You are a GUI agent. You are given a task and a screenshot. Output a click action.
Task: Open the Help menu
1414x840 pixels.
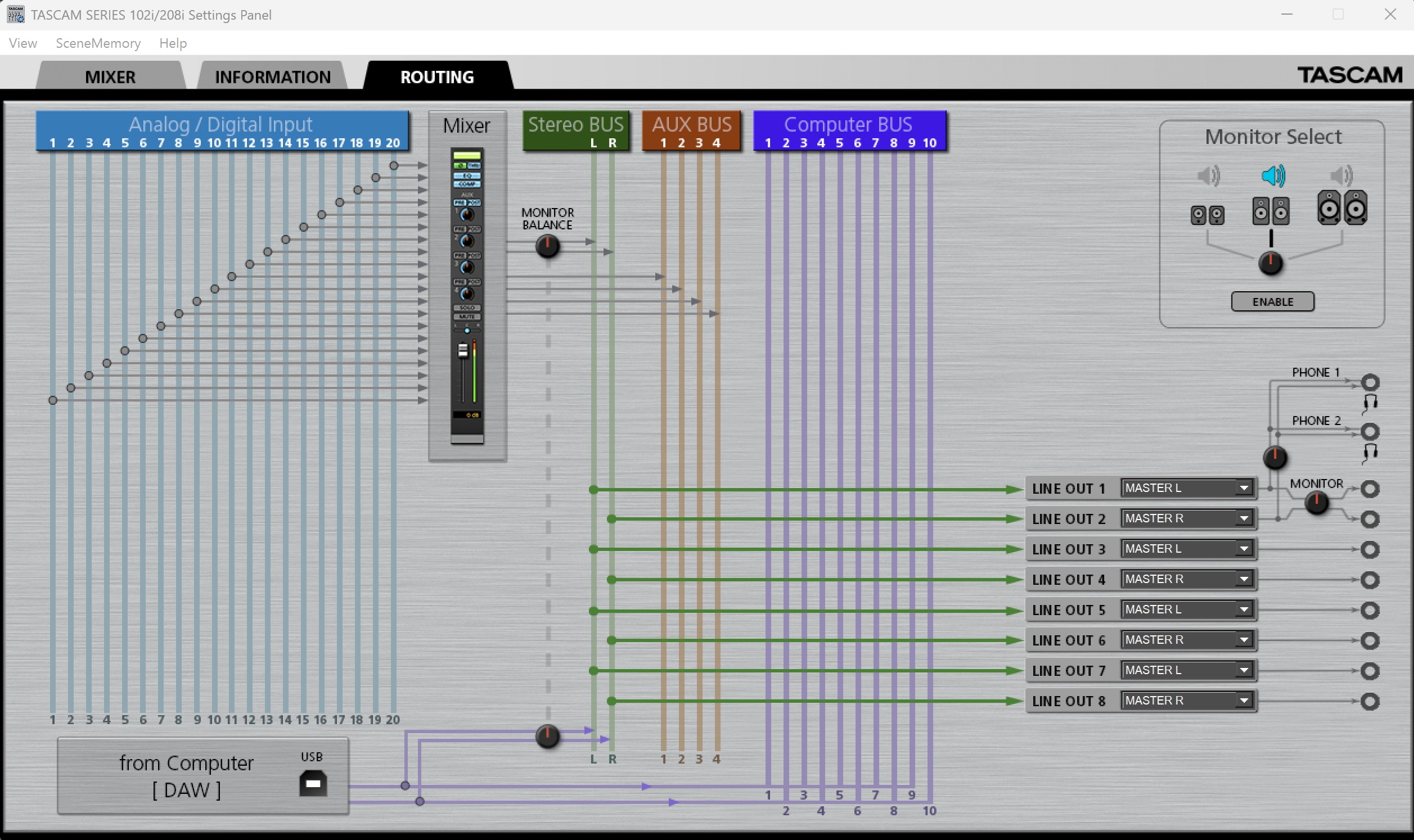tap(173, 43)
